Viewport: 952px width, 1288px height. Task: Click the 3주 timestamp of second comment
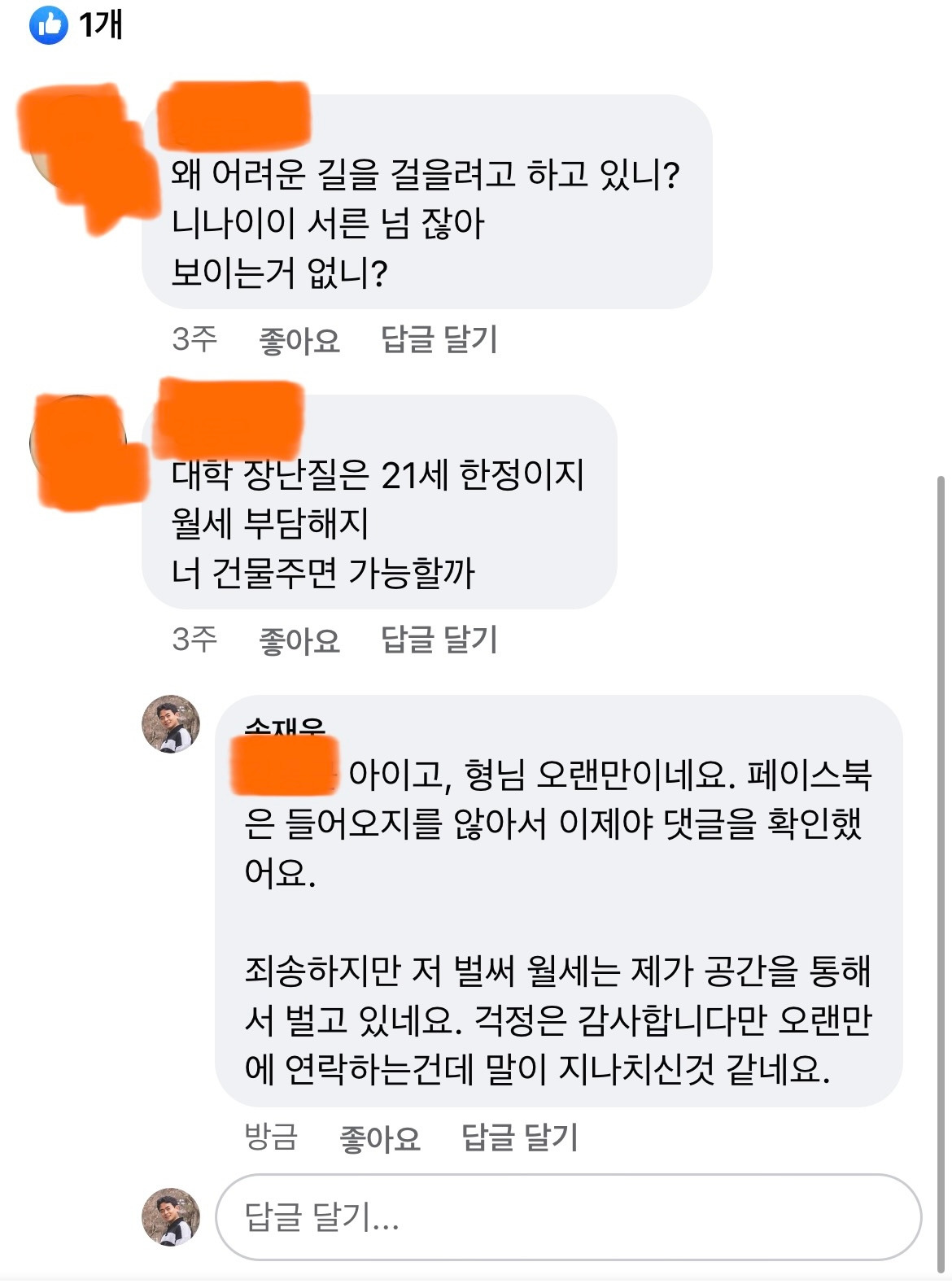click(194, 640)
